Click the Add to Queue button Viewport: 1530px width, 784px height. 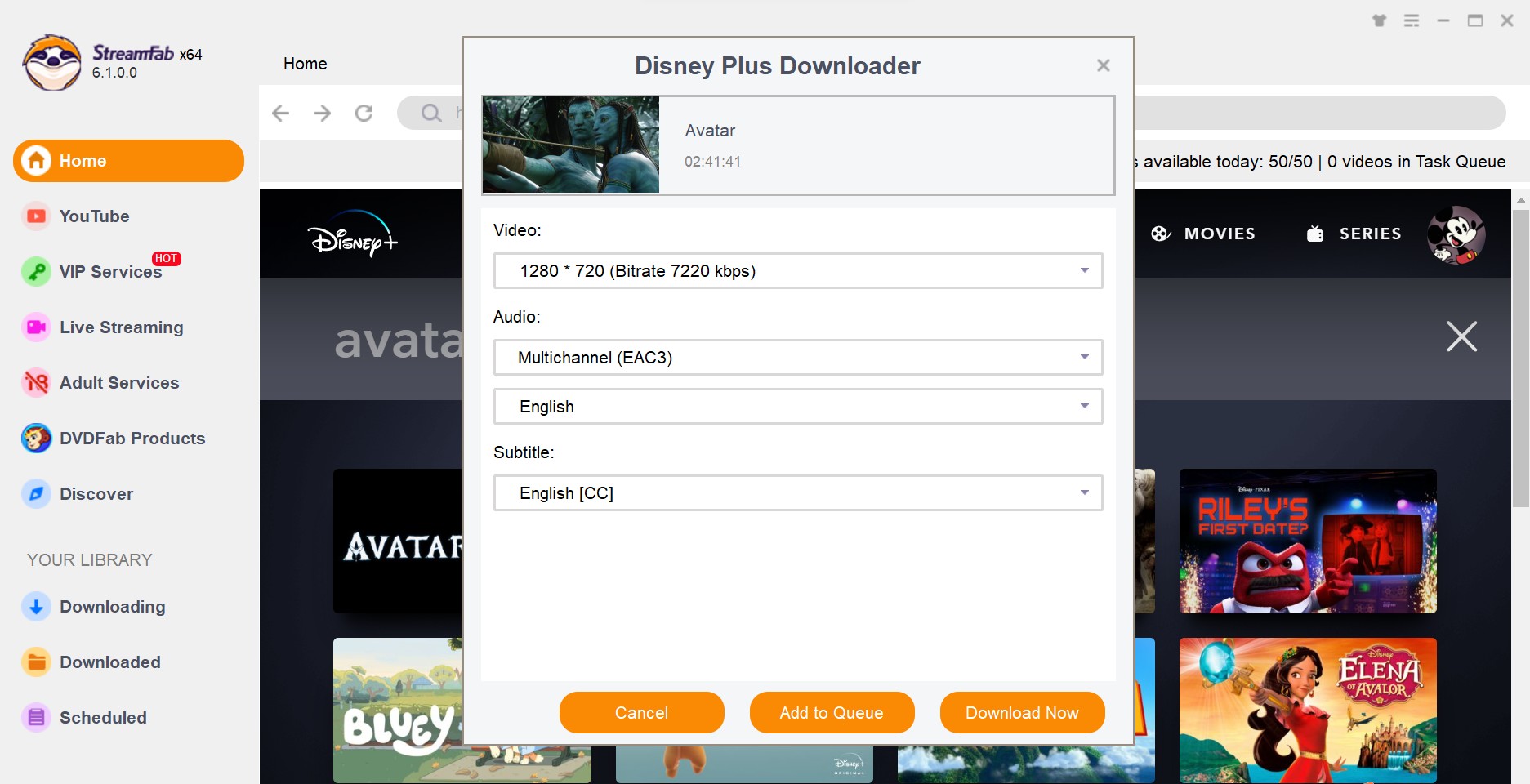coord(832,713)
